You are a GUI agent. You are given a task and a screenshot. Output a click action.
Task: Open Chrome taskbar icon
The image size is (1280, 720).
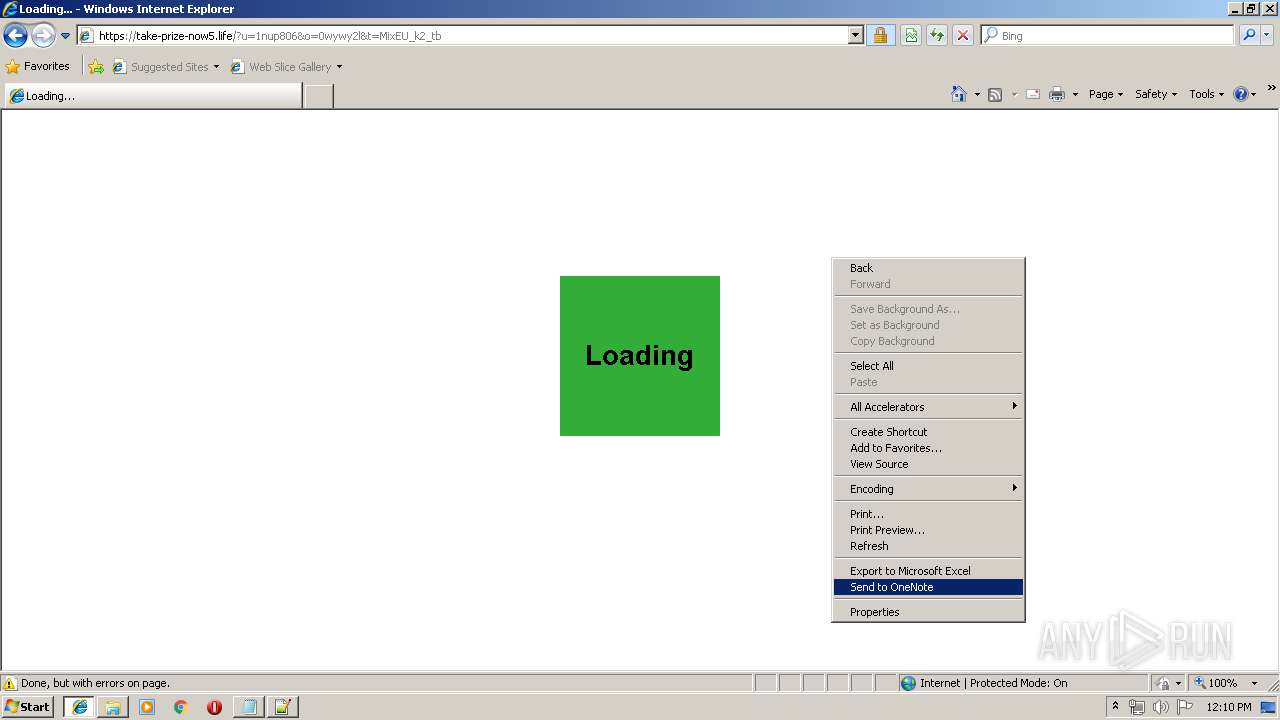pyautogui.click(x=181, y=707)
